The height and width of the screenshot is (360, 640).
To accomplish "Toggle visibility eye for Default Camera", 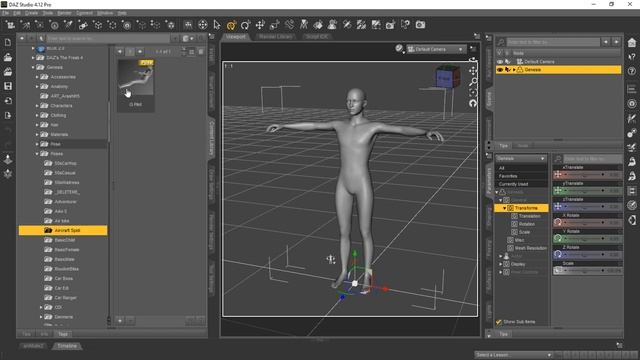I will (x=500, y=62).
